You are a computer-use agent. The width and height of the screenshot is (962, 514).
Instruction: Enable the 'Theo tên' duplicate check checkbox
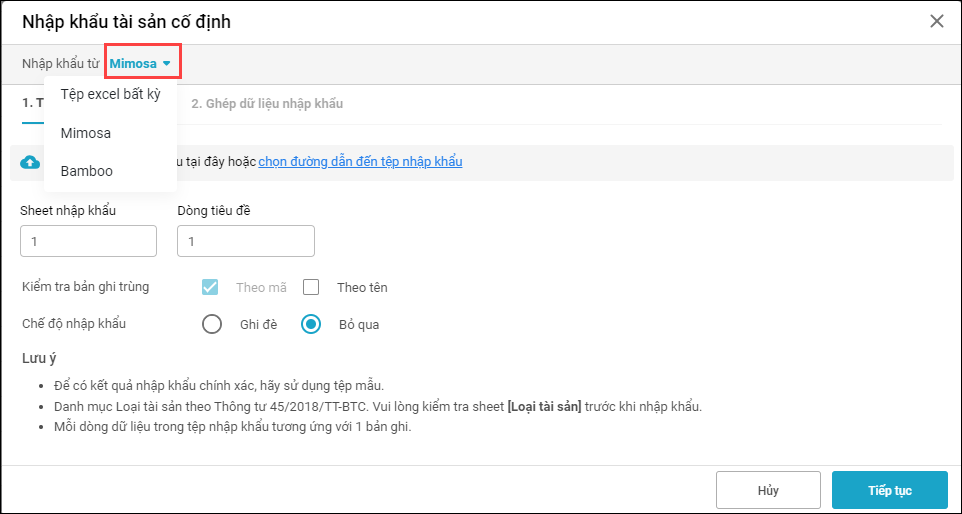click(x=311, y=287)
